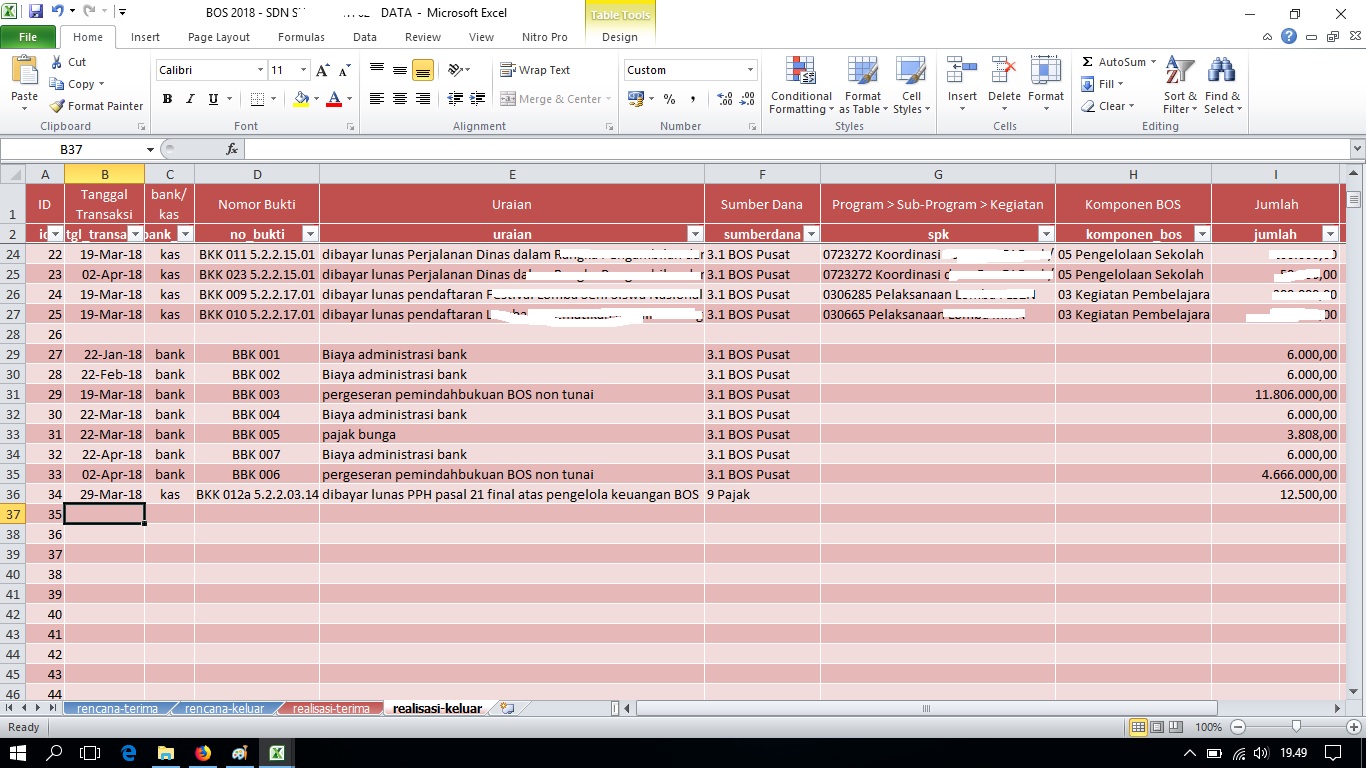Open the Clear menu

coord(1108,106)
